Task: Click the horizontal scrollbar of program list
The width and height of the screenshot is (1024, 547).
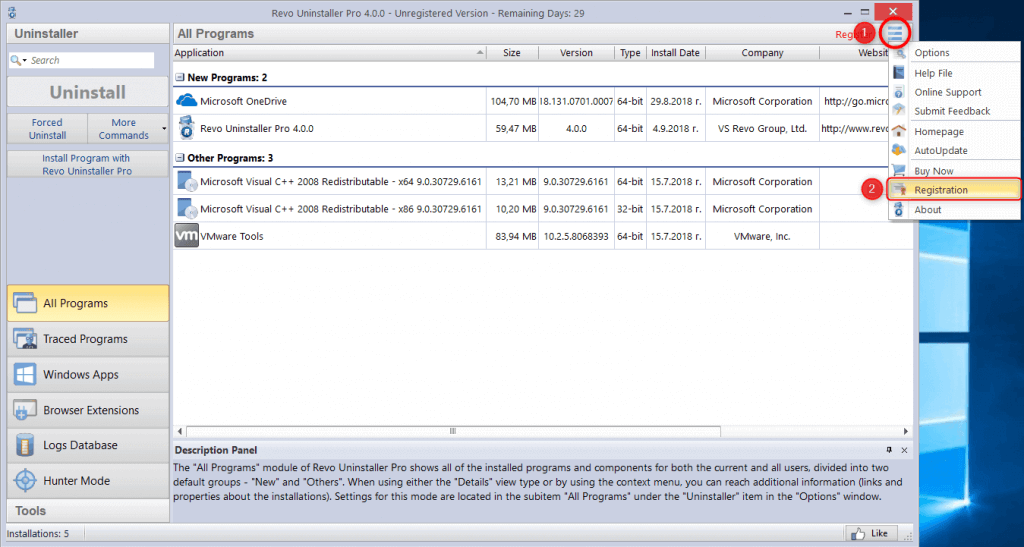Action: point(541,431)
